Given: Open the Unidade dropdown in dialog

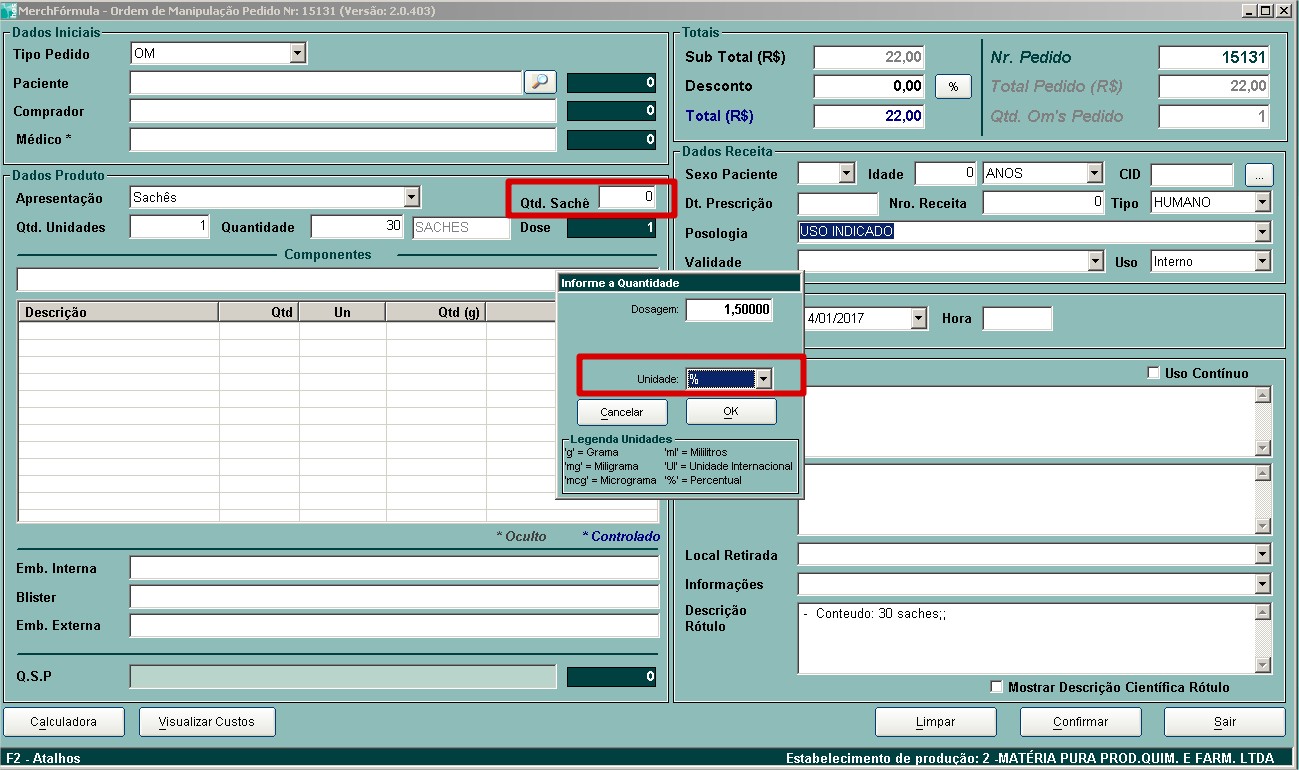Looking at the screenshot, I should (763, 379).
